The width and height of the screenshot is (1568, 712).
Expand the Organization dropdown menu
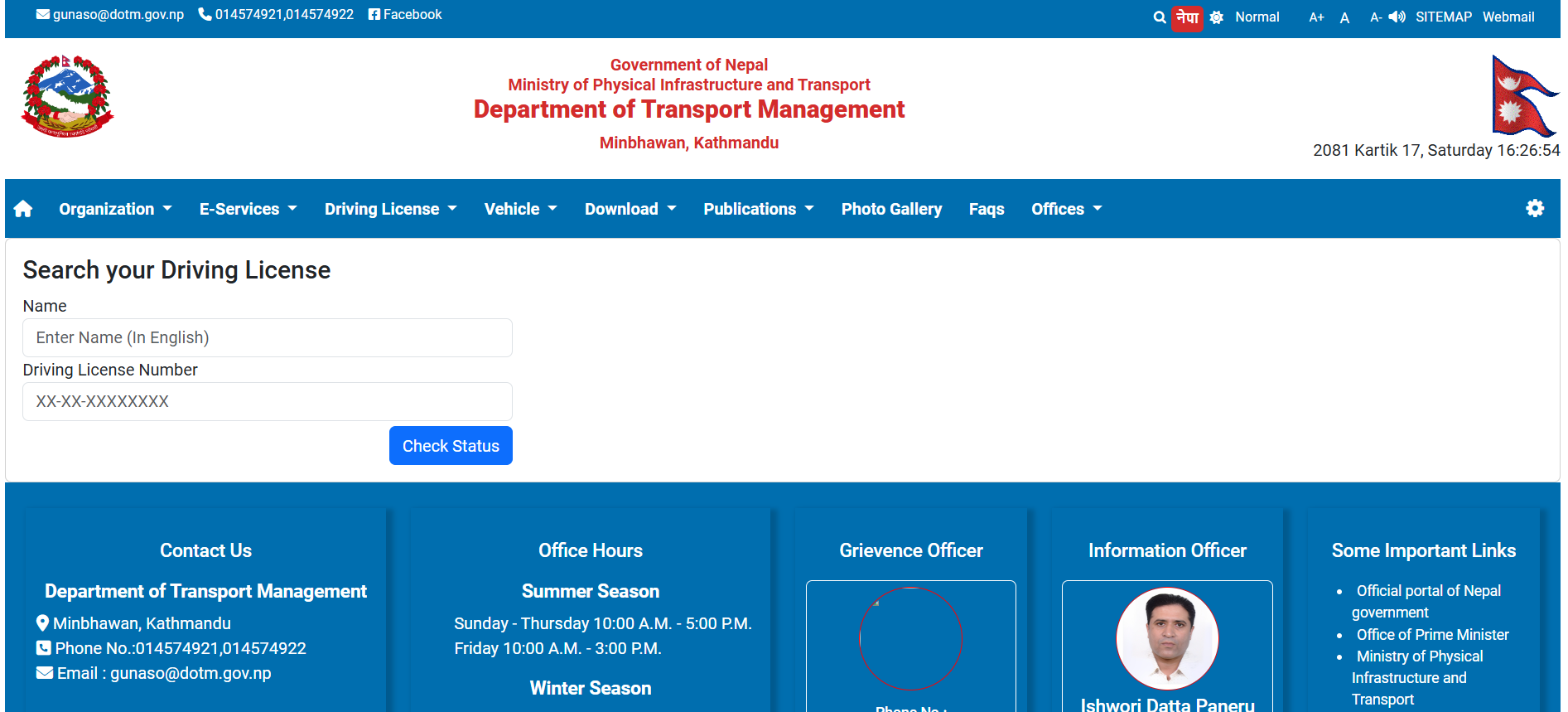(x=115, y=209)
